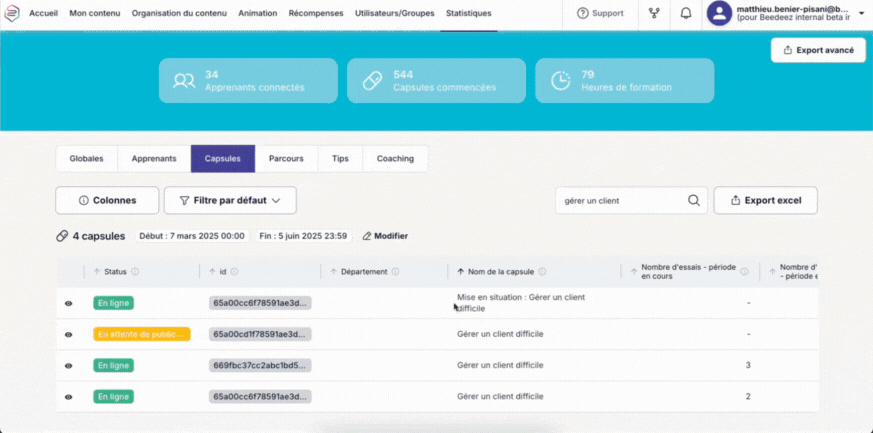This screenshot has height=433, width=873.
Task: Open the Colonnes selector
Action: 107,200
